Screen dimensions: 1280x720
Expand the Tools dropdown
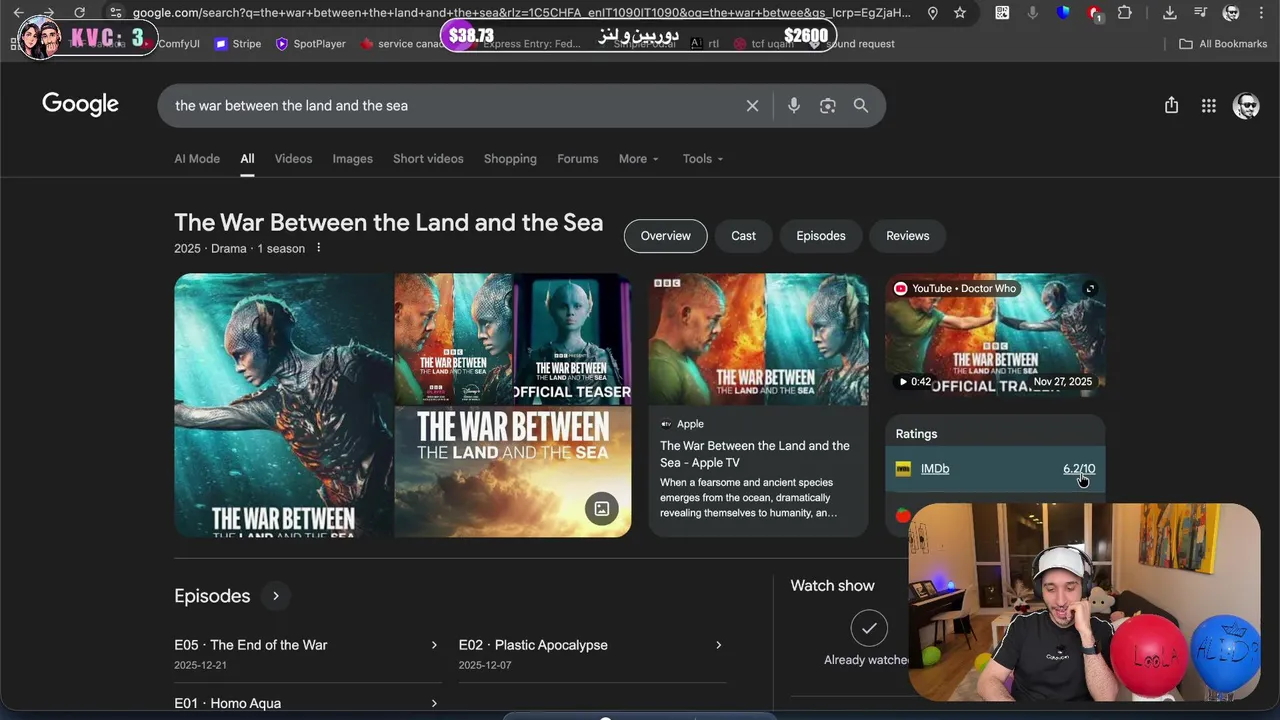coord(703,159)
